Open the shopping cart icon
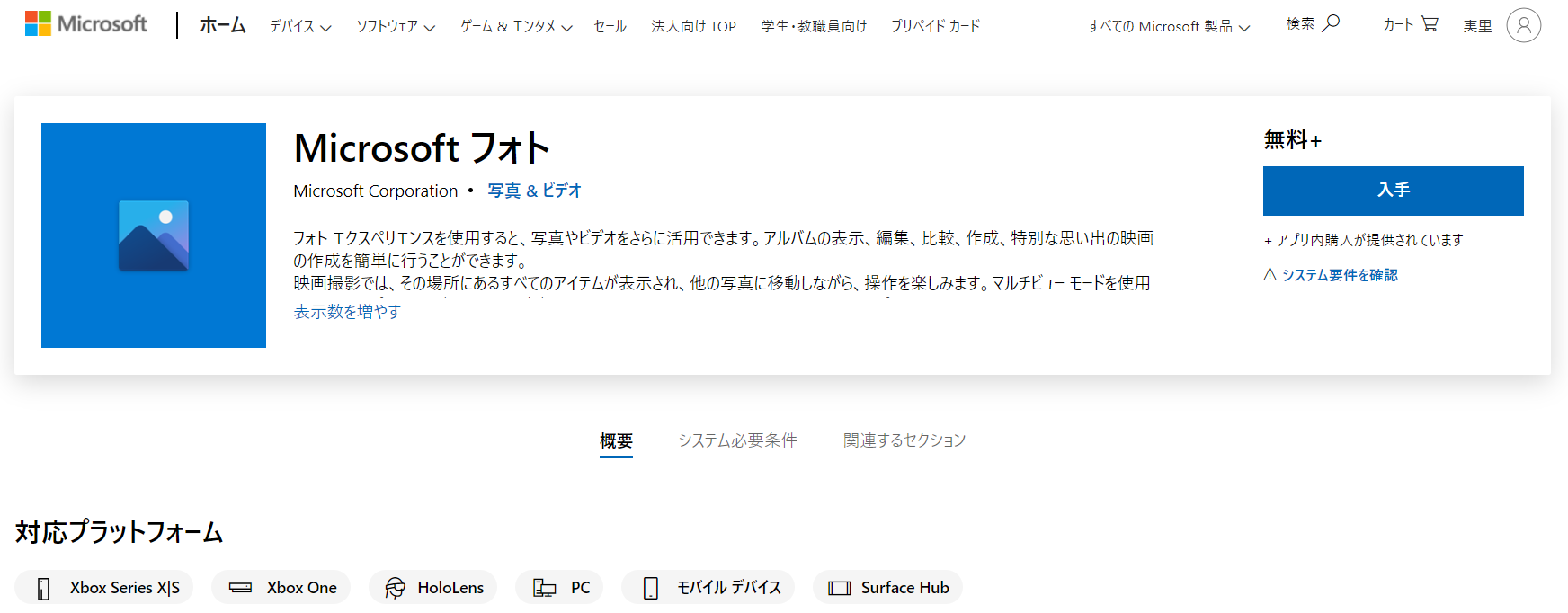 click(x=1430, y=23)
